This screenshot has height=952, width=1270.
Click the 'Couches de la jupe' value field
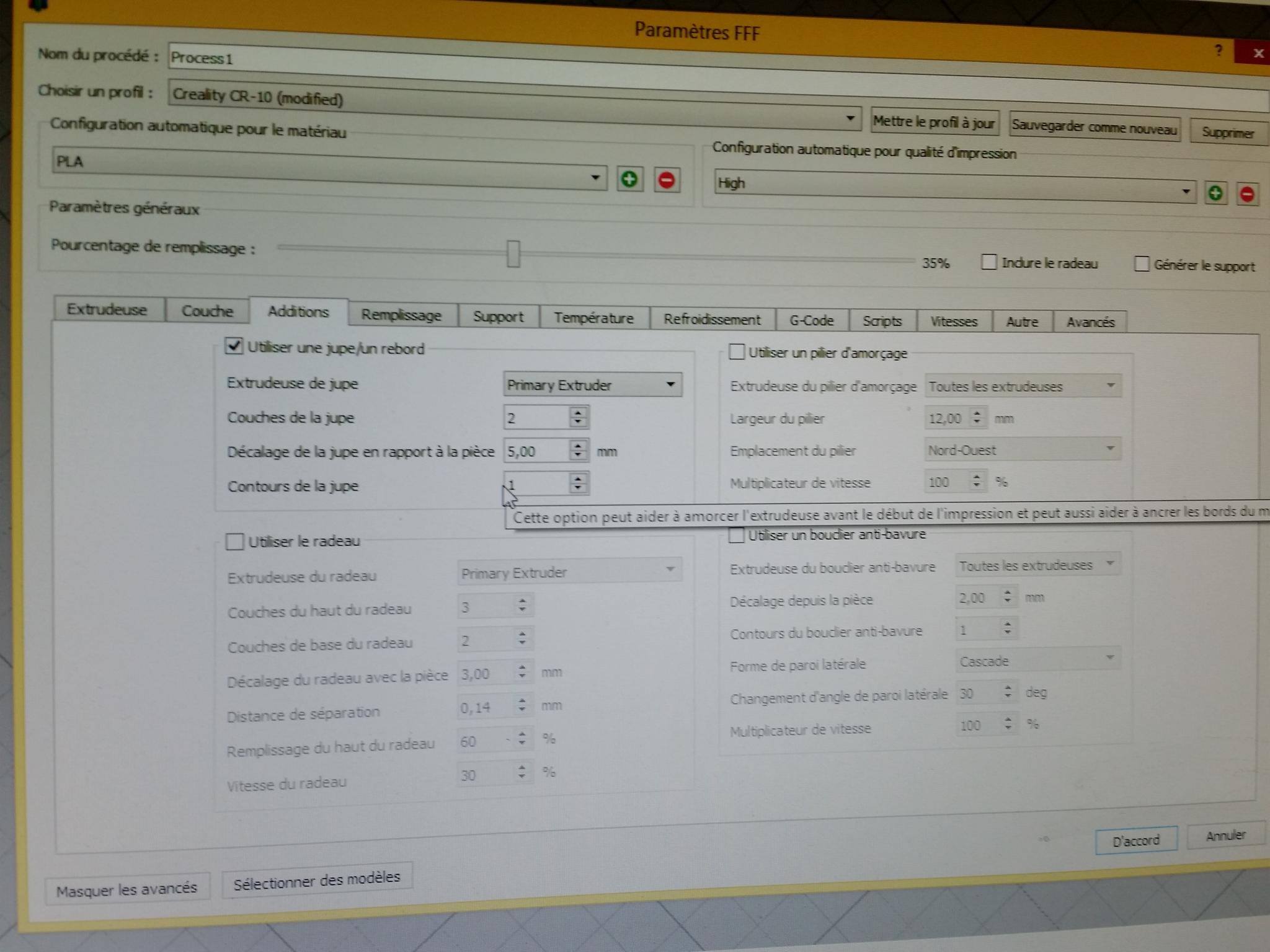536,418
